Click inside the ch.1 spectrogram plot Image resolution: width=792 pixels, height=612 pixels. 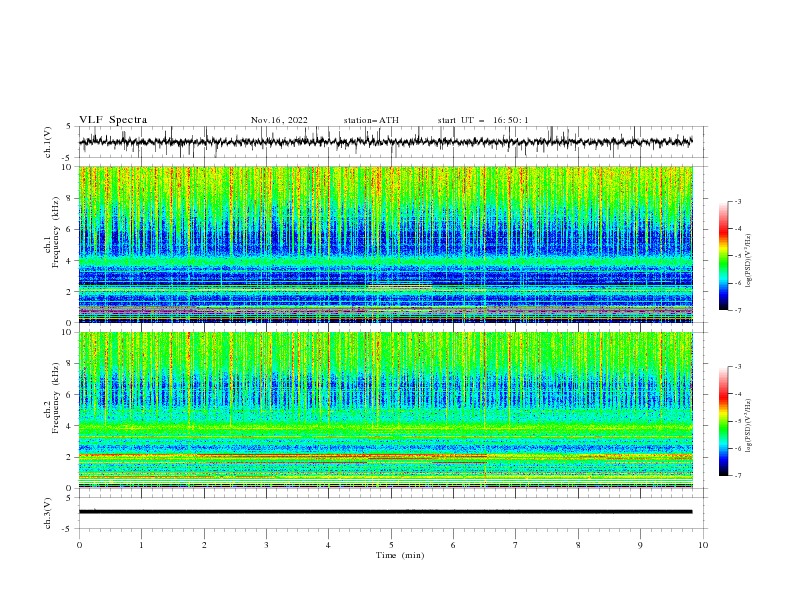pyautogui.click(x=386, y=244)
